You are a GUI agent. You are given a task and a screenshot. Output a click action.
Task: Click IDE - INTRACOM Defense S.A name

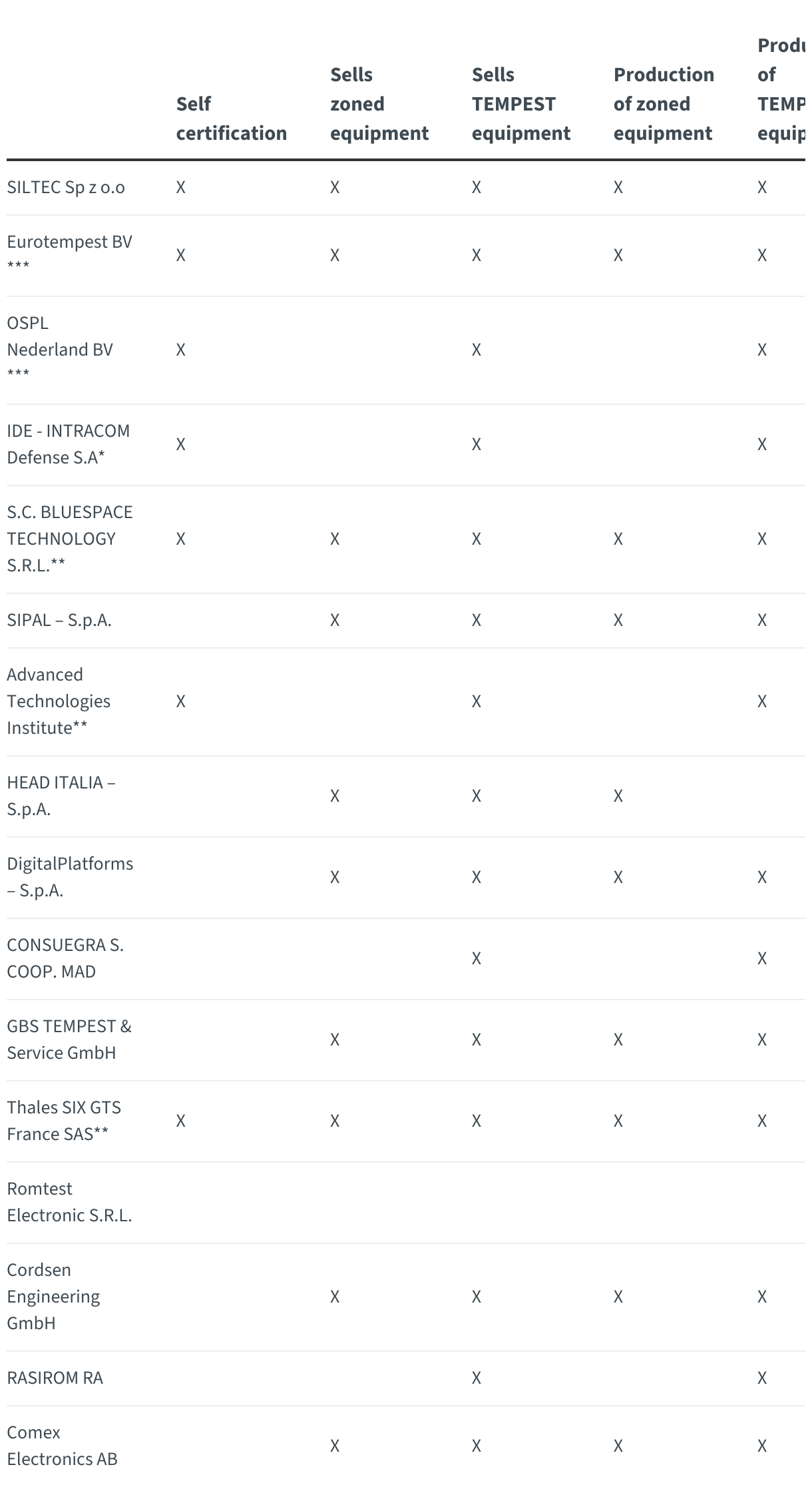tap(68, 444)
